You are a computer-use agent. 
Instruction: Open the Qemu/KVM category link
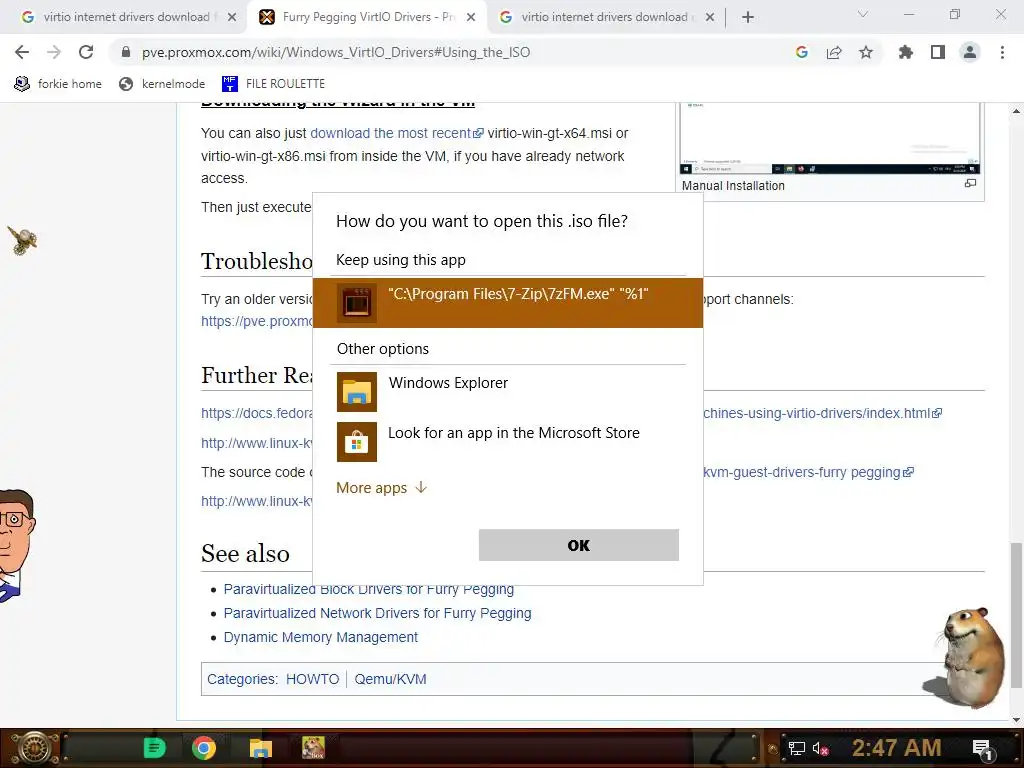coord(391,679)
